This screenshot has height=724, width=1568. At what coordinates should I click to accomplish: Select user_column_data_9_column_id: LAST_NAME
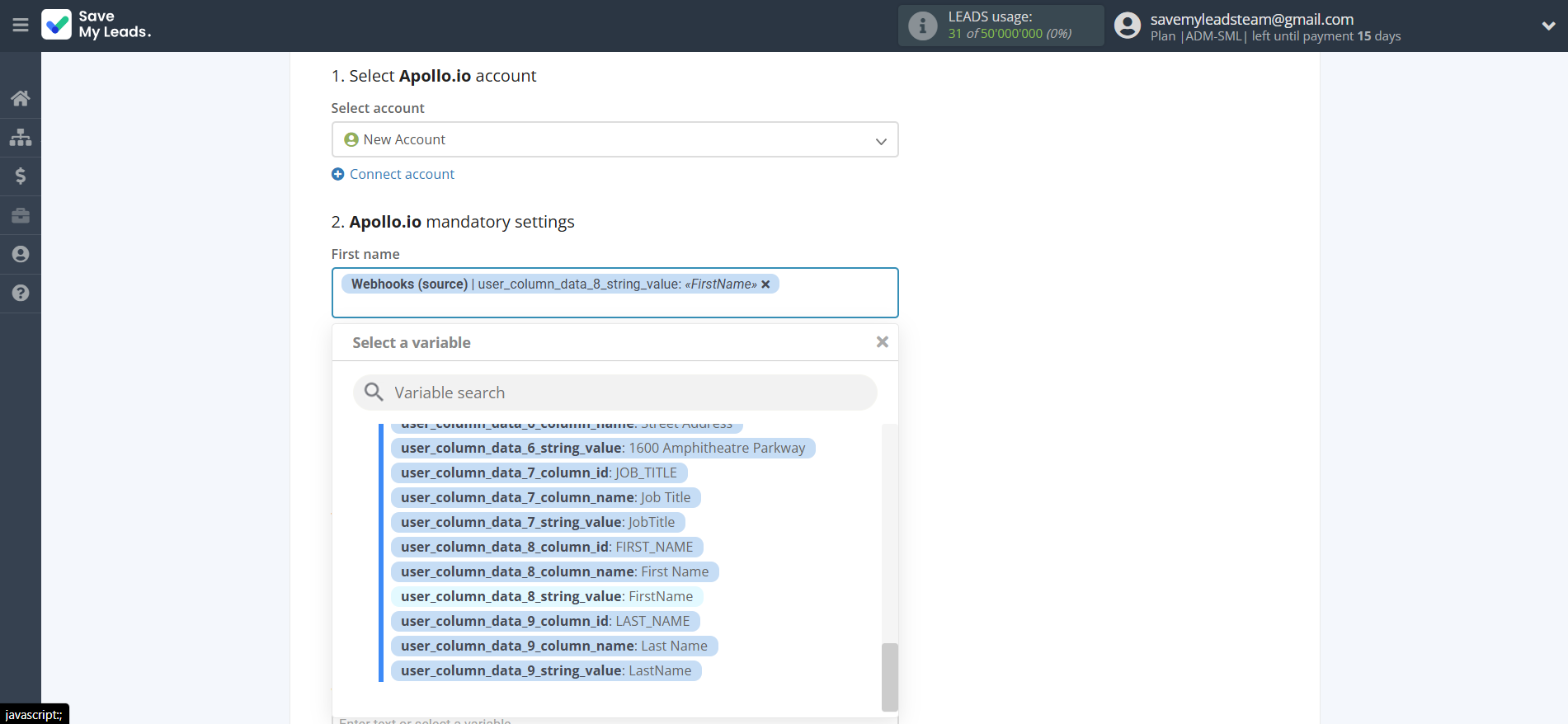545,621
